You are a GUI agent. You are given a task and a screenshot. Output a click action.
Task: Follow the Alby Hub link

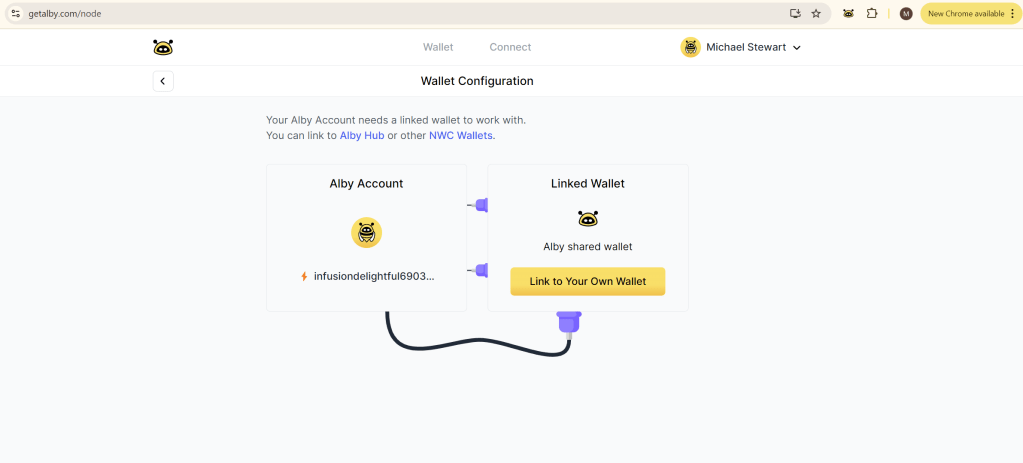tap(362, 135)
